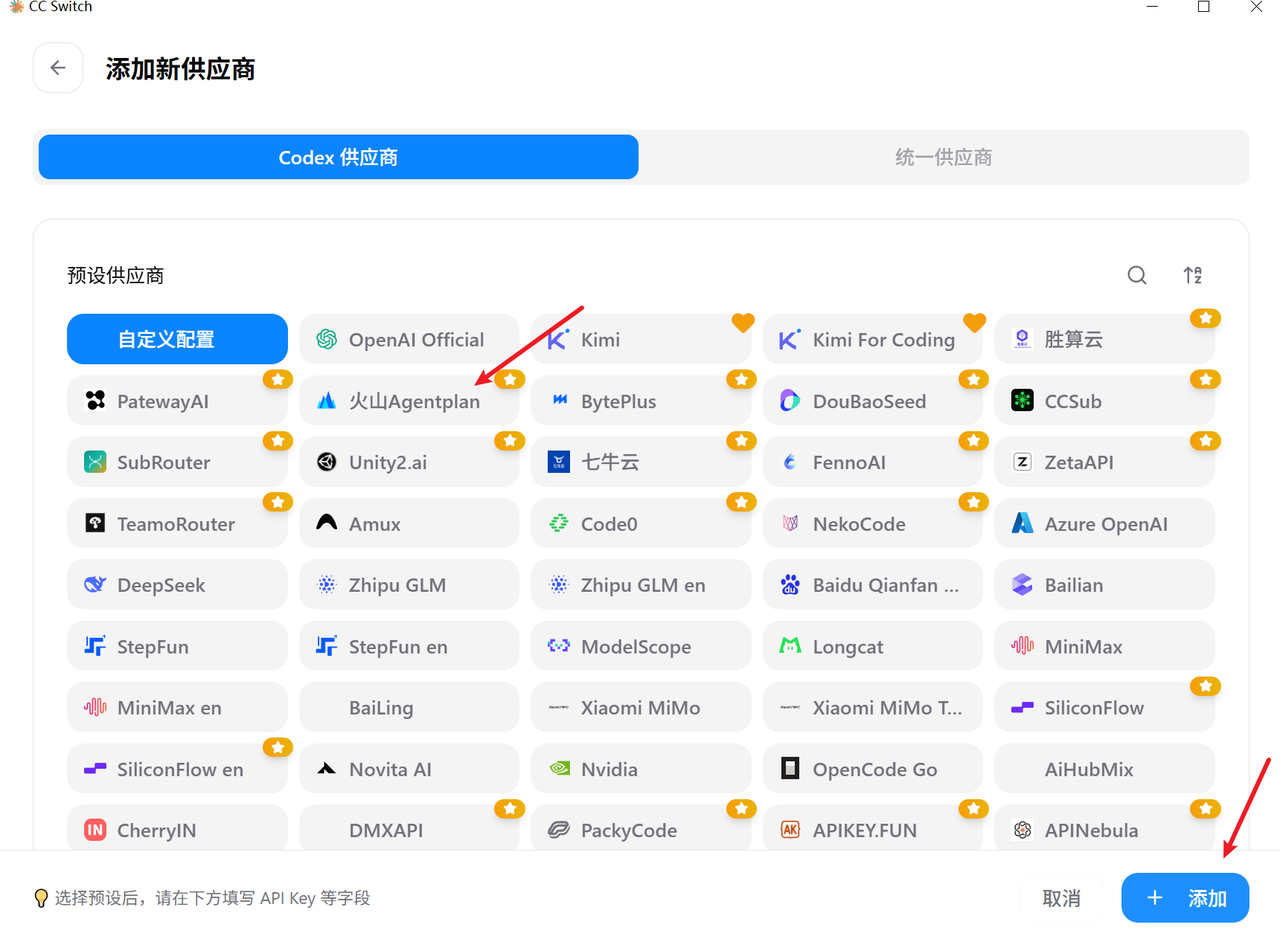Viewport: 1280px width, 939px height.
Task: Confirm with the 添加 button
Action: (1185, 898)
